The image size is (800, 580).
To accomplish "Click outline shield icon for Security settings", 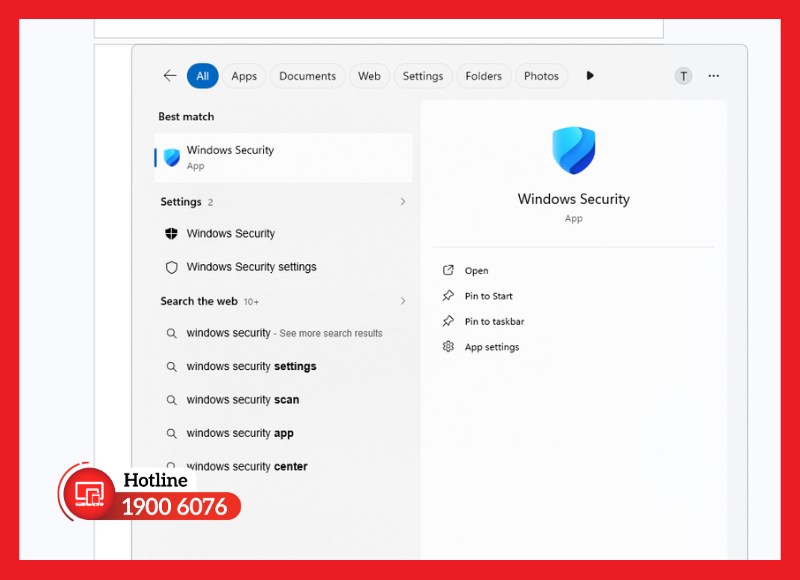I will click(172, 267).
